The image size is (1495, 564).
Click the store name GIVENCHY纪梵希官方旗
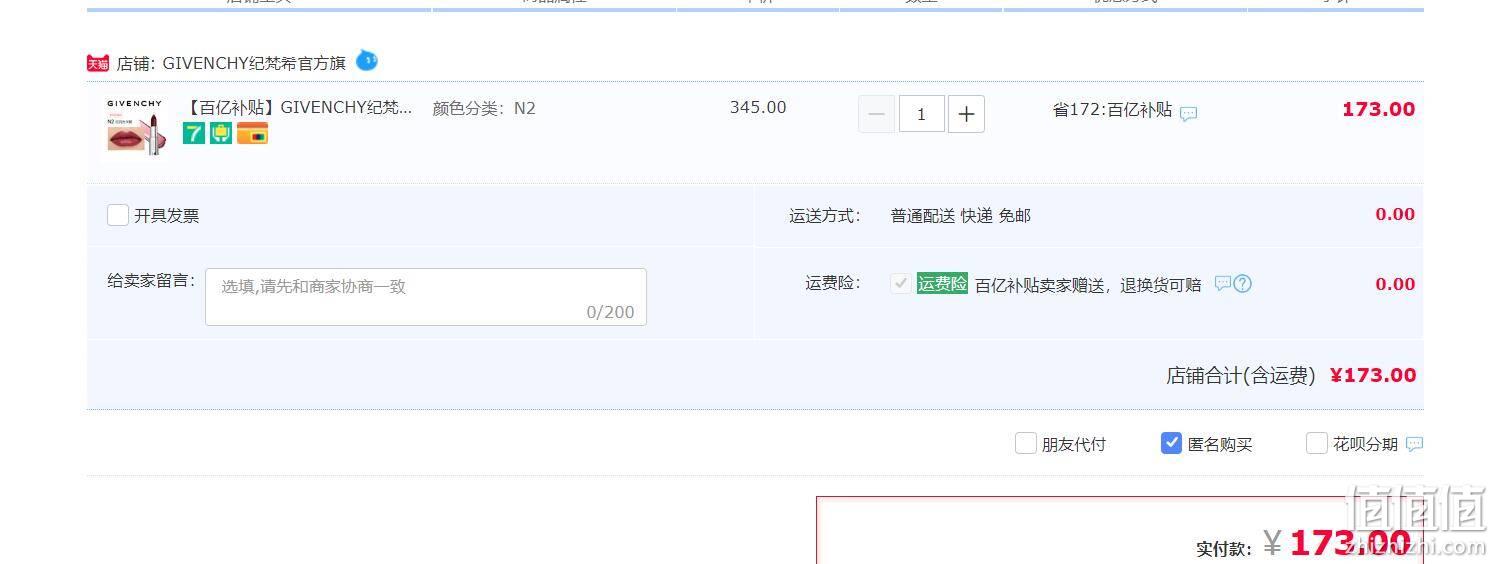point(254,63)
